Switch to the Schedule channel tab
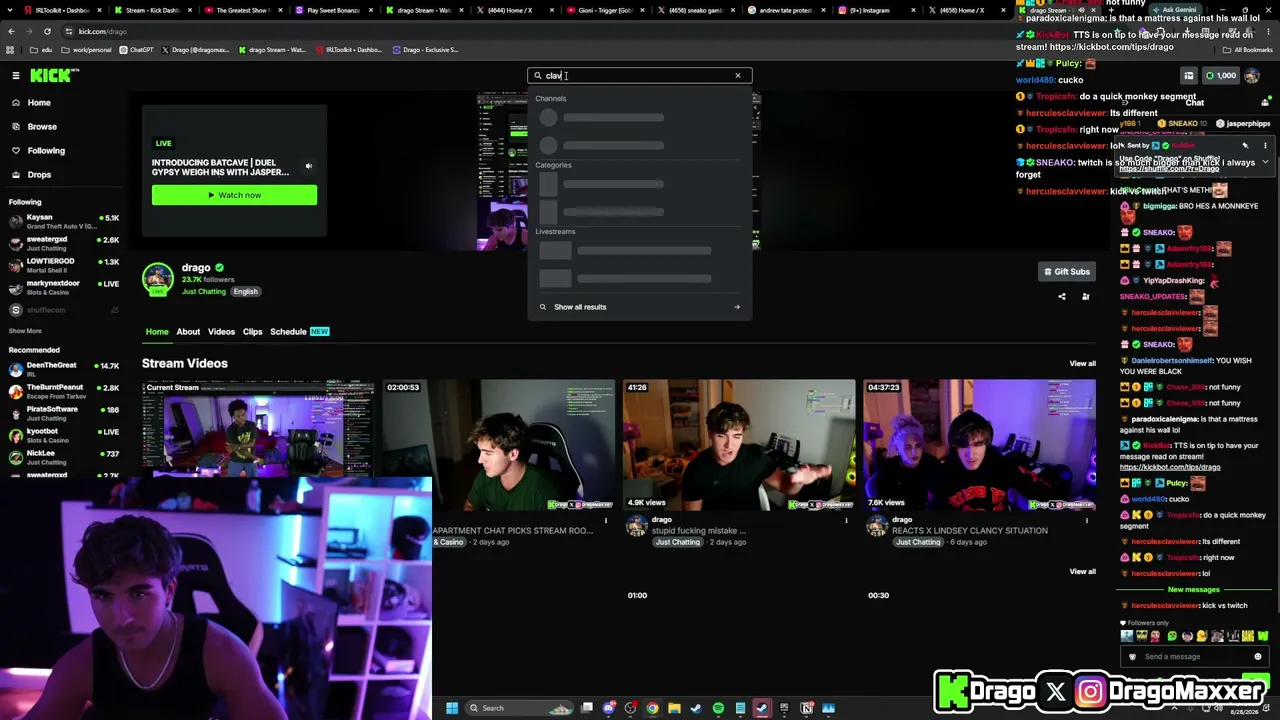 pyautogui.click(x=298, y=332)
